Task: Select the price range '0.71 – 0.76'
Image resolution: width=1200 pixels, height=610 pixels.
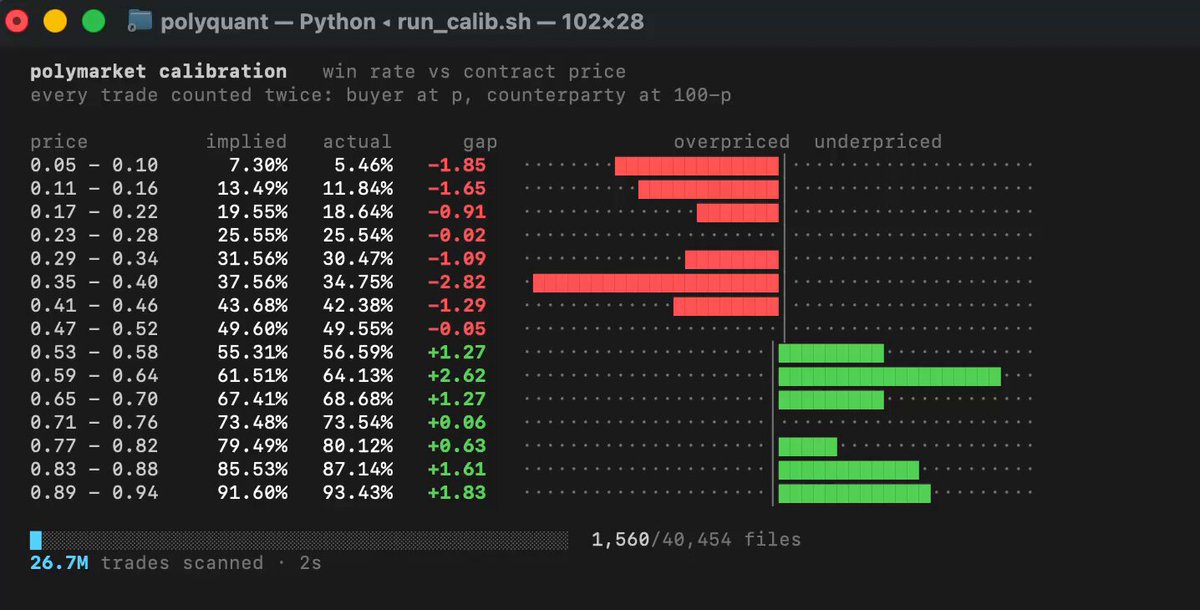Action: [x=94, y=423]
